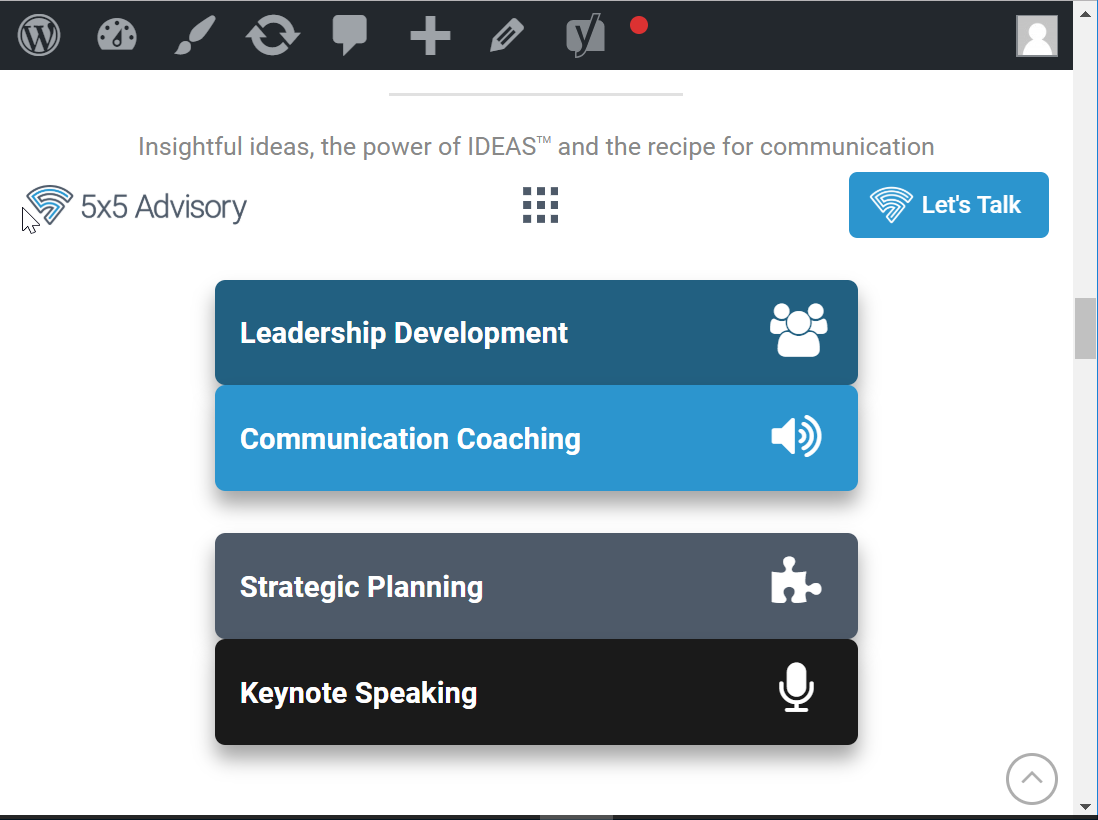Viewport: 1098px width, 820px height.
Task: Select the Communication Coaching card
Action: point(536,439)
